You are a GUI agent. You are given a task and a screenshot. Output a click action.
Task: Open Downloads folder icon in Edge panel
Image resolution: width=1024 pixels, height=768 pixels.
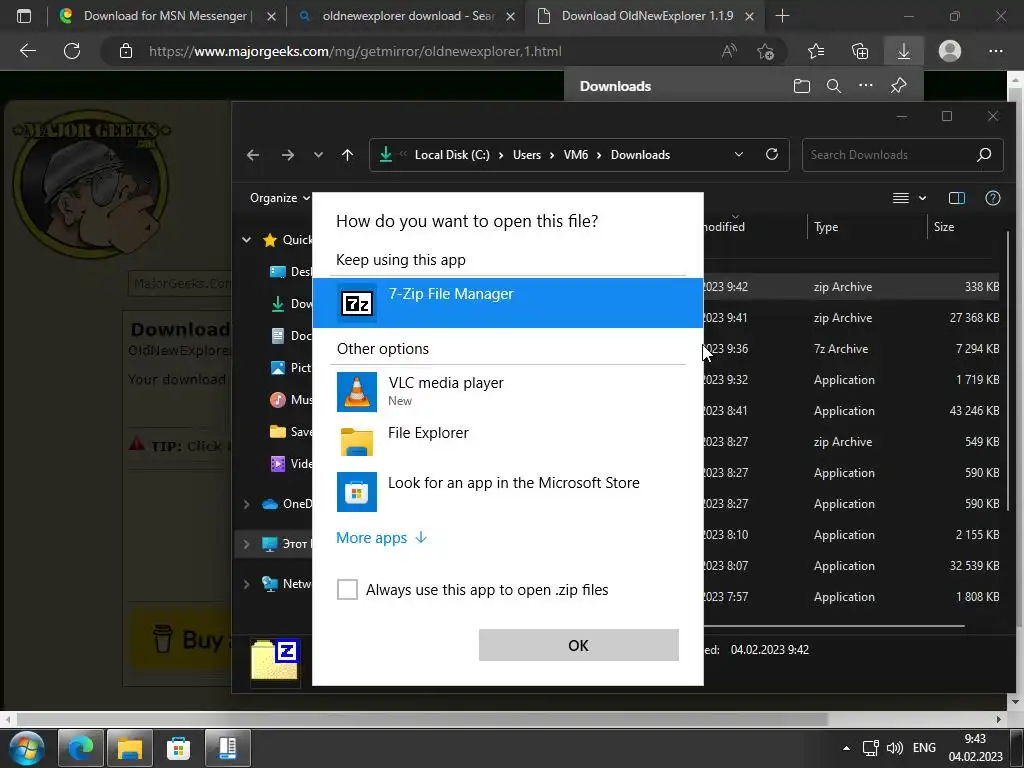coord(801,86)
